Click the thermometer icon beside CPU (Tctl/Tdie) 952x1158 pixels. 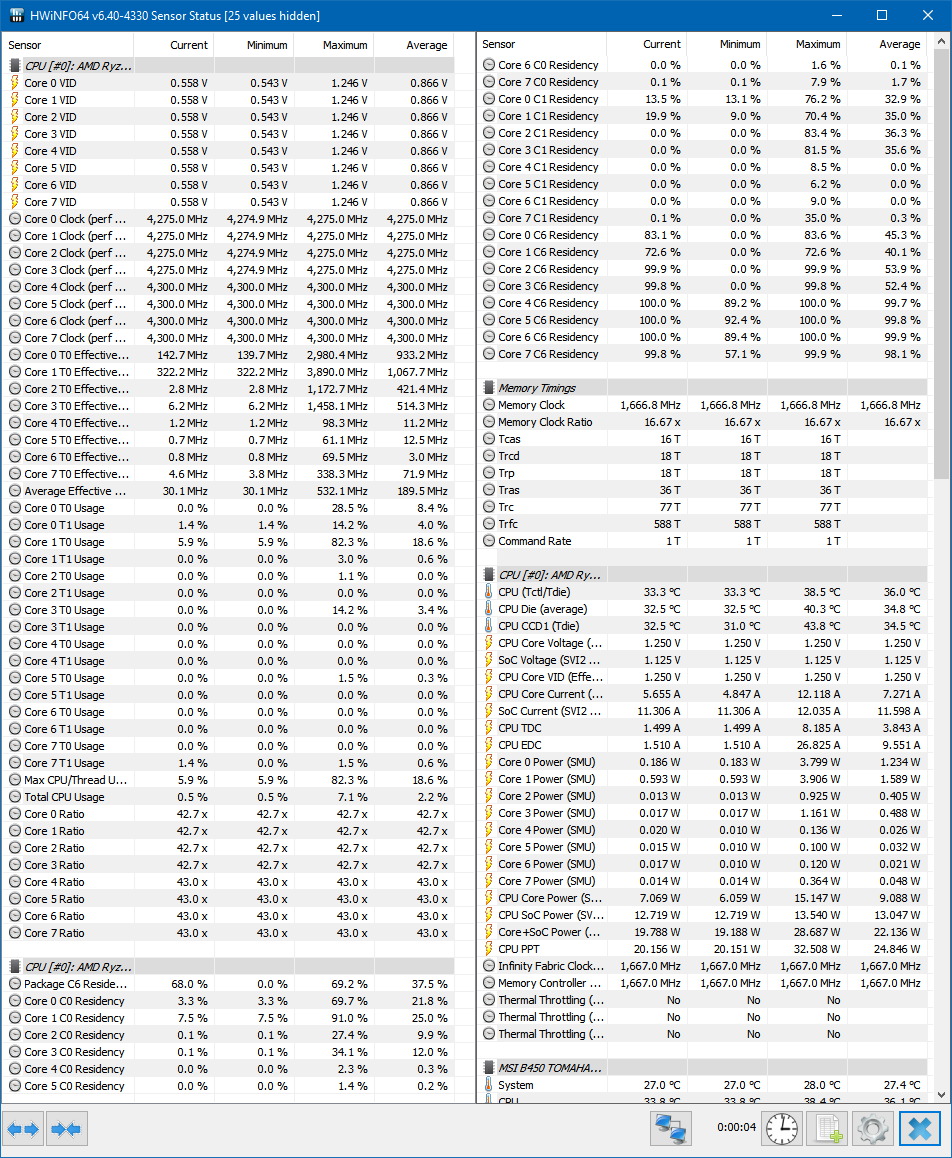[x=488, y=592]
